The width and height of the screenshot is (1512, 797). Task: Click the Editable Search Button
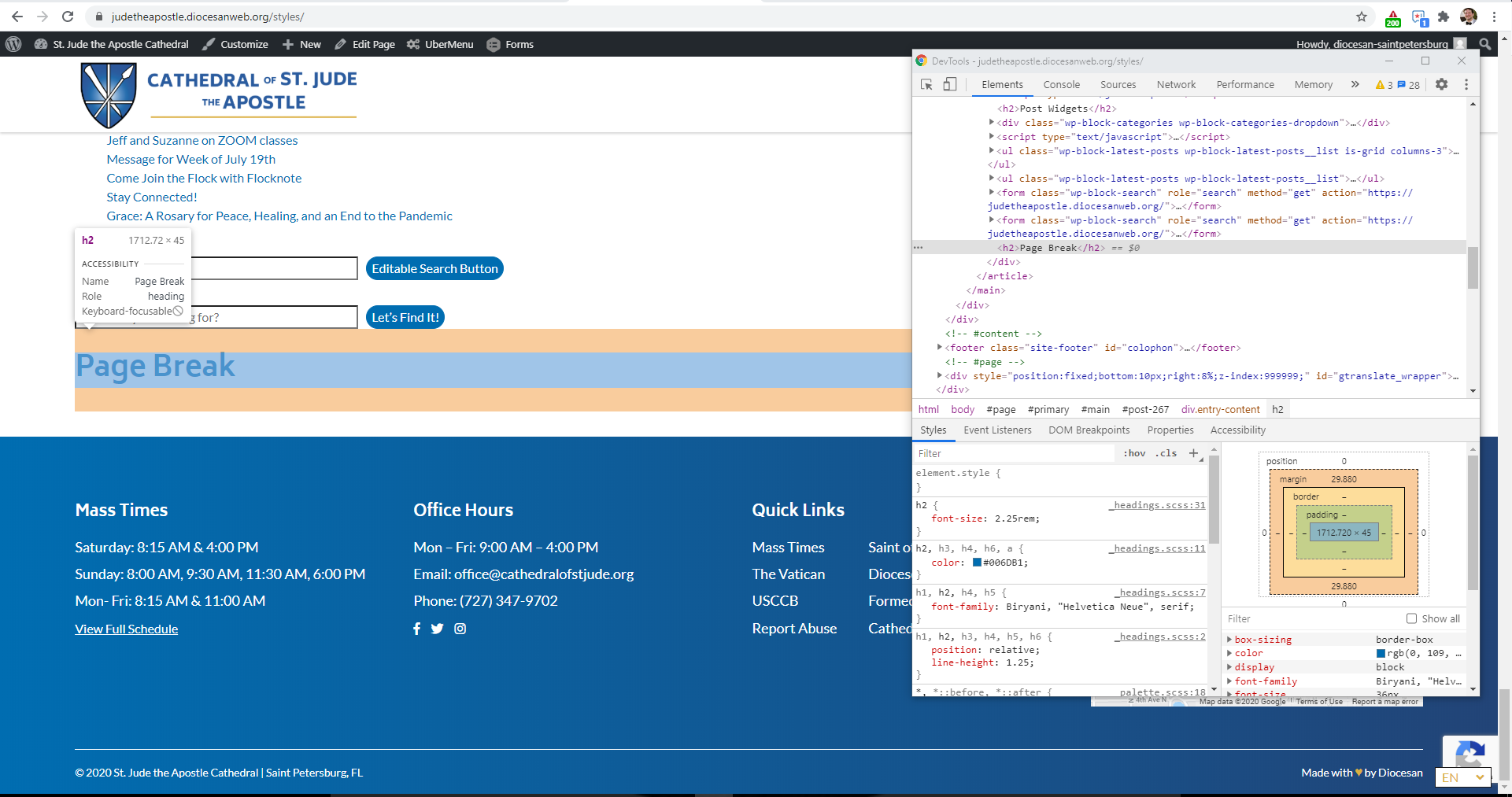click(434, 269)
